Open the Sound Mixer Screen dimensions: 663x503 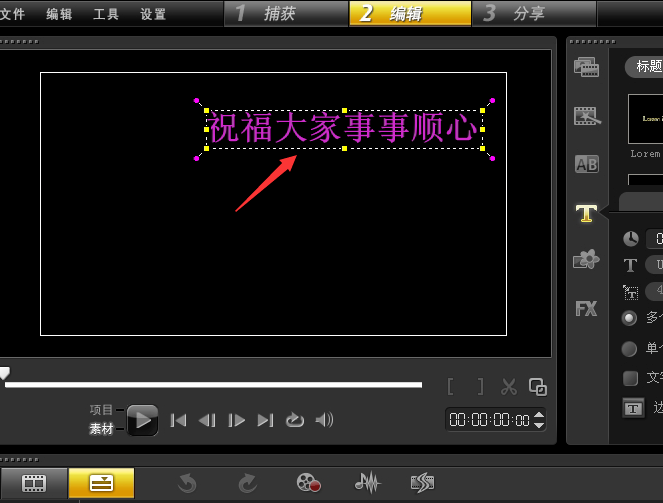[x=368, y=482]
